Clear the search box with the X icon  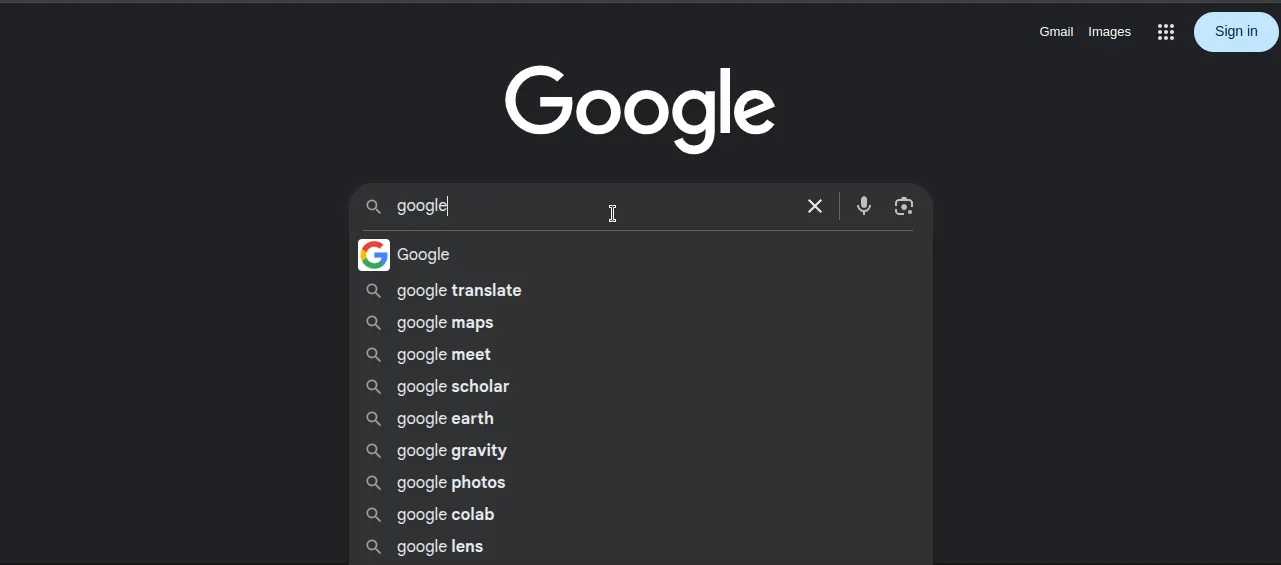point(815,206)
